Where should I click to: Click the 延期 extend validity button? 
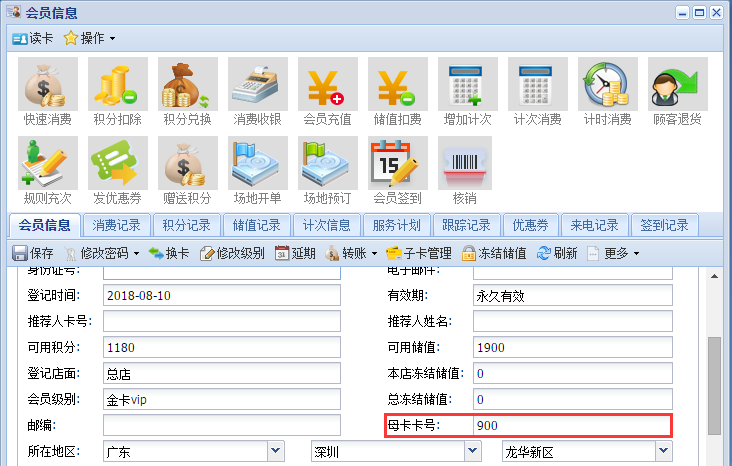[295, 253]
